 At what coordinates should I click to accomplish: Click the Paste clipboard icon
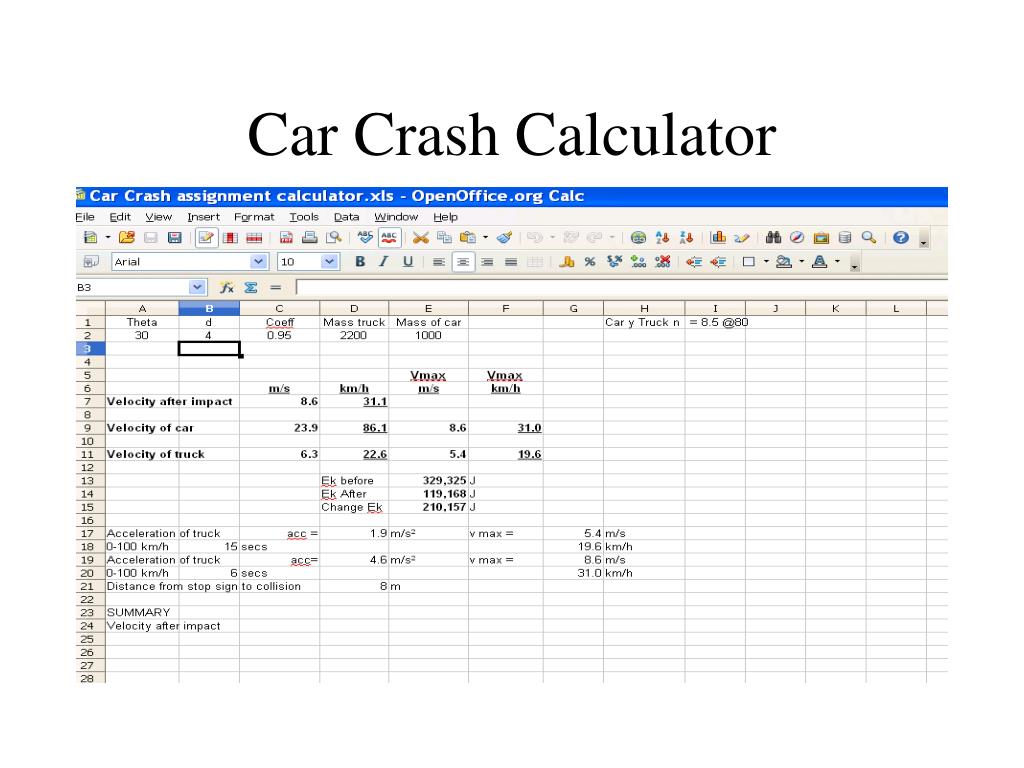[468, 238]
